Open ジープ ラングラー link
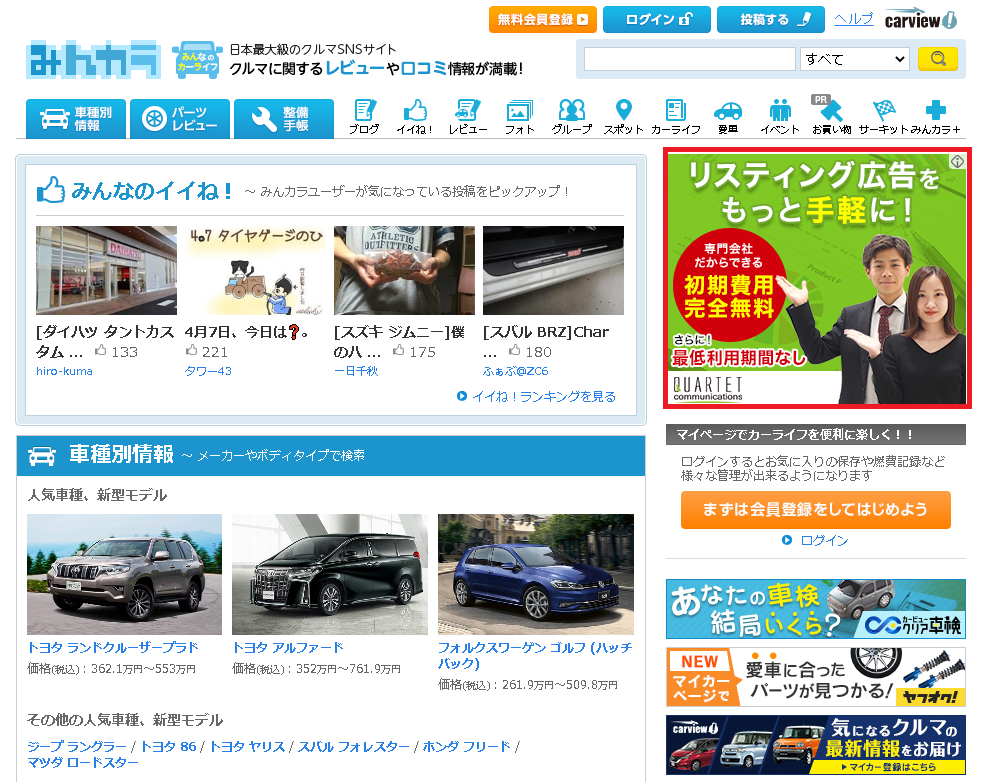The height and width of the screenshot is (782, 985). [77, 747]
